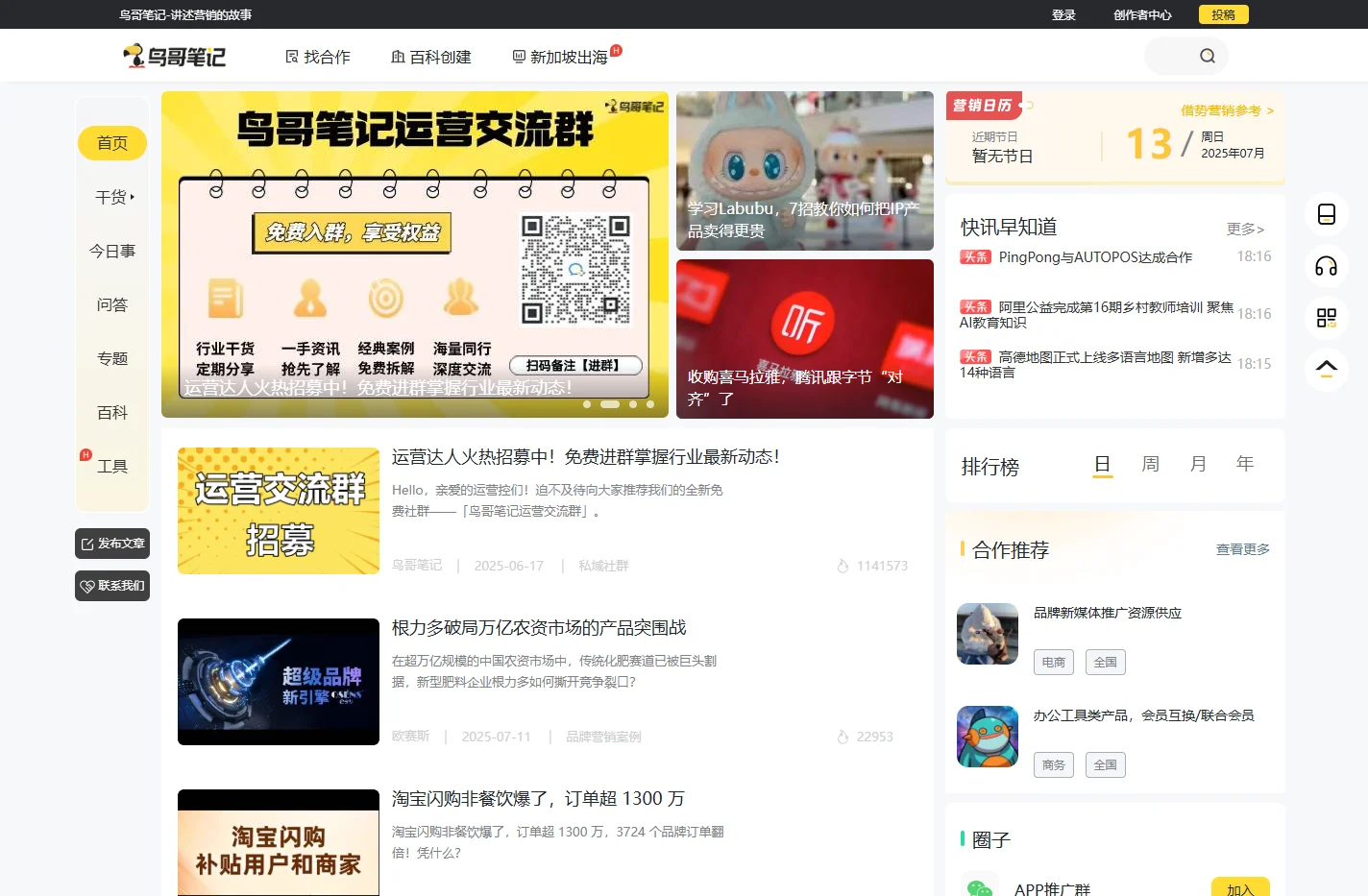Viewport: 1368px width, 896px height.
Task: Open the 淘宝闪购 article thumbnail
Action: pos(279,843)
